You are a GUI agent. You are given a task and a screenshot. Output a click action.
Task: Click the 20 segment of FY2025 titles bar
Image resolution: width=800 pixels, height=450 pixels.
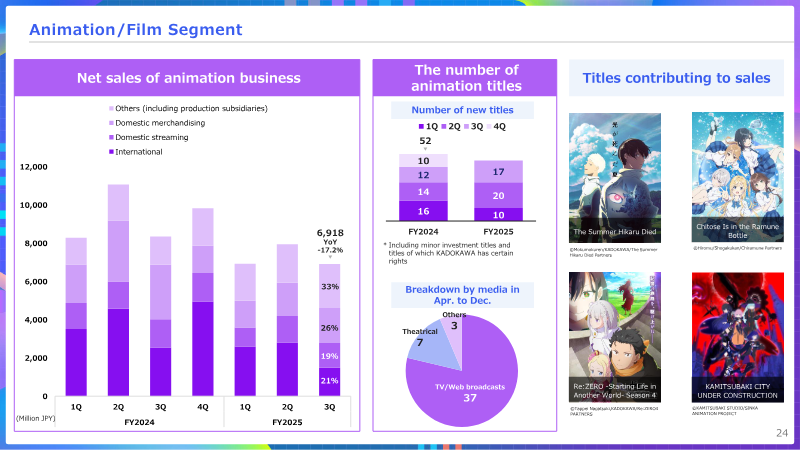click(x=498, y=195)
